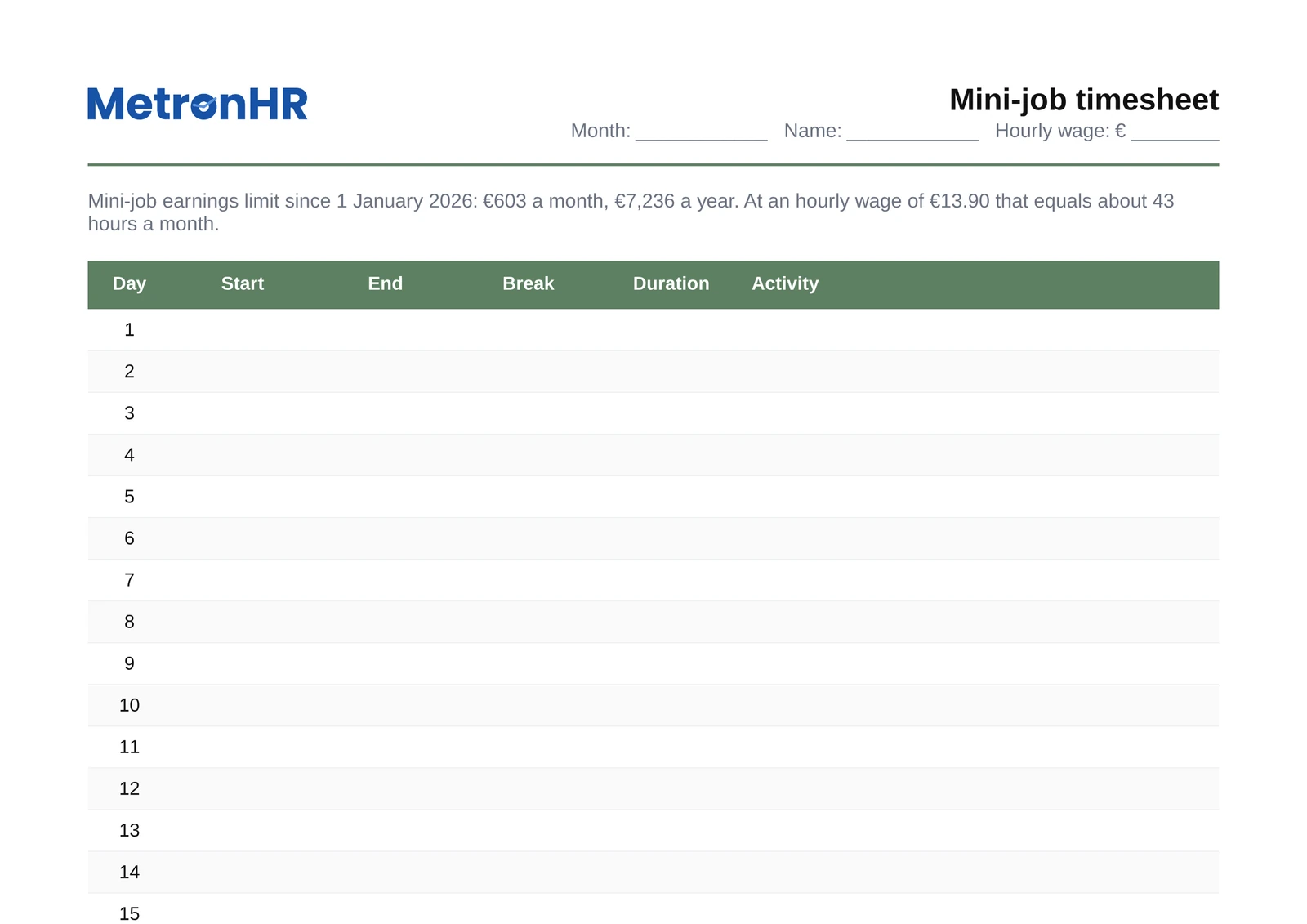Viewport: 1307px width, 924px height.
Task: Click the Month blank field
Action: tap(702, 132)
